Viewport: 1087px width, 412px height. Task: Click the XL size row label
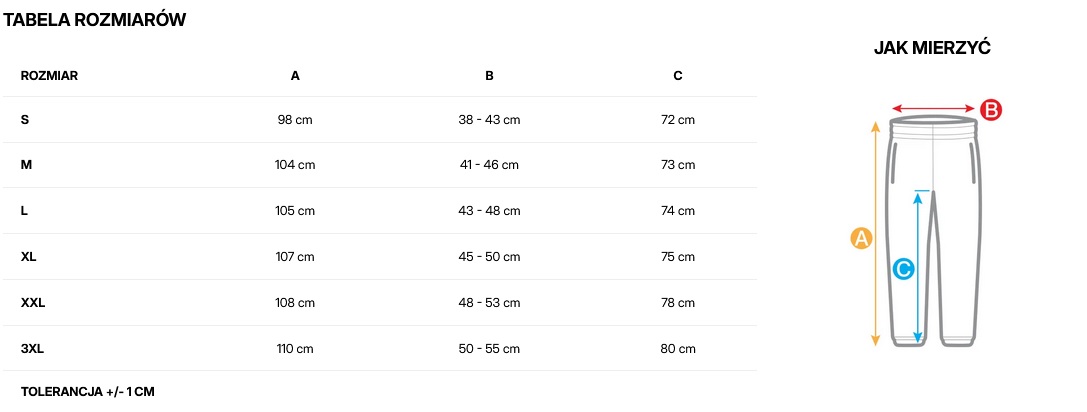tap(29, 257)
